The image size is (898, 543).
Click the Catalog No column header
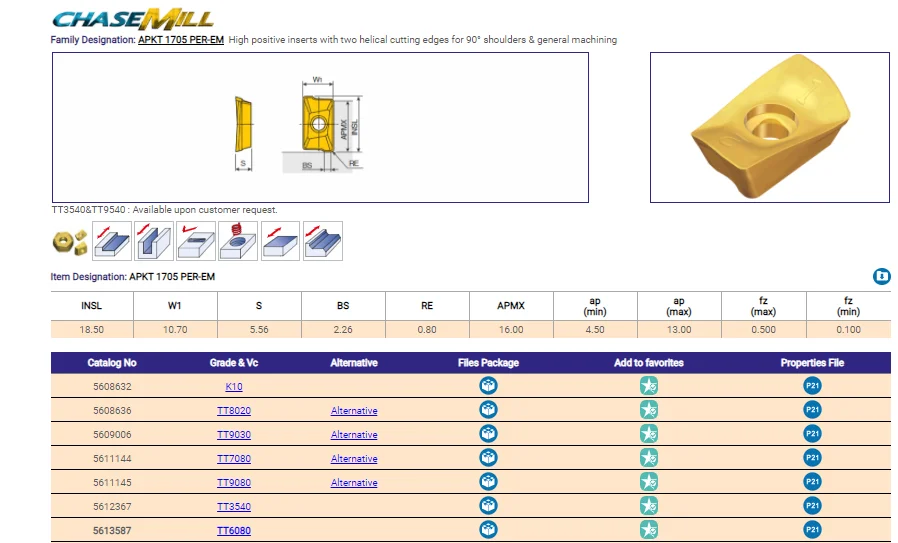click(112, 363)
